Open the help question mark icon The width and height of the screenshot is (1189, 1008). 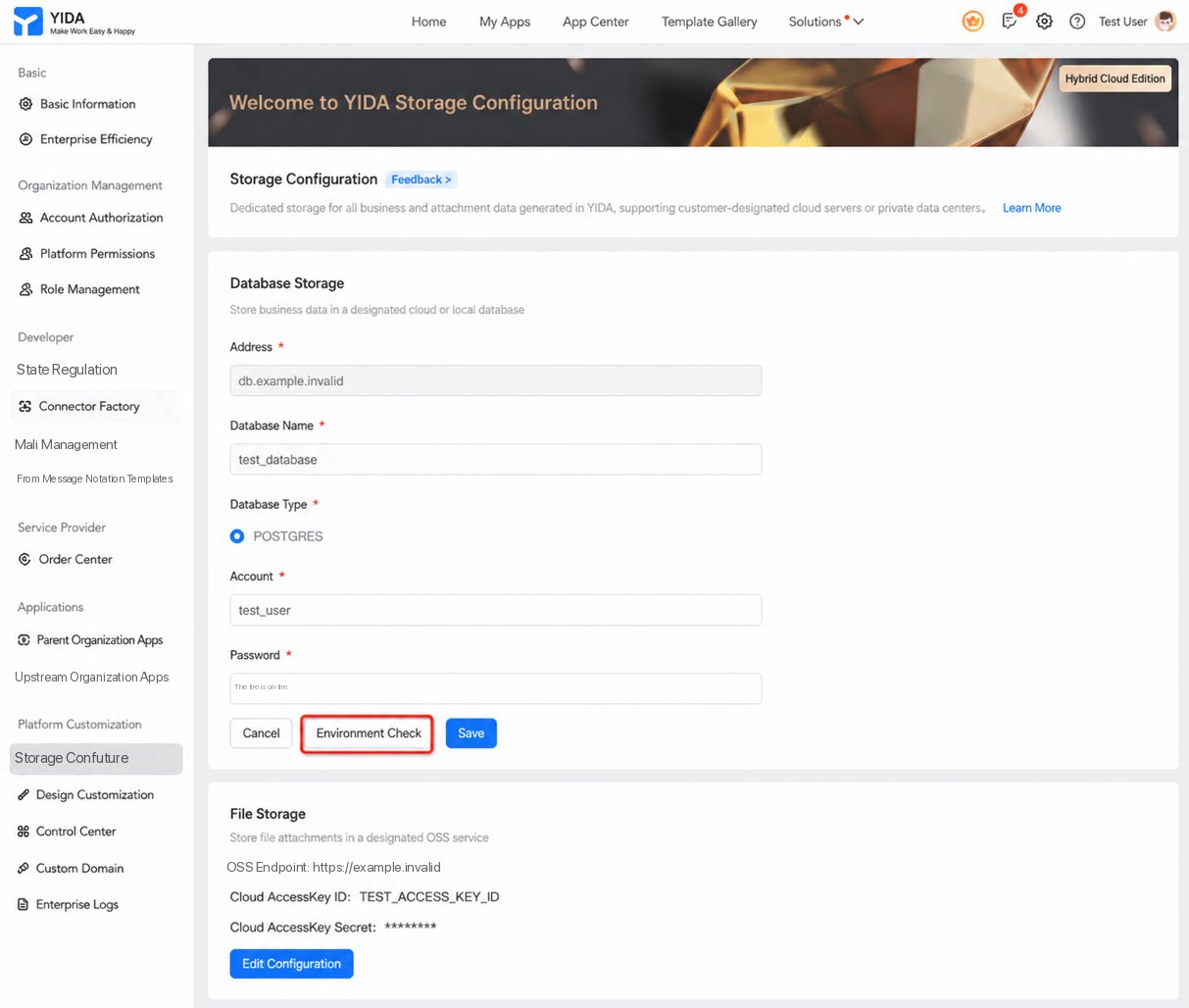pos(1077,22)
